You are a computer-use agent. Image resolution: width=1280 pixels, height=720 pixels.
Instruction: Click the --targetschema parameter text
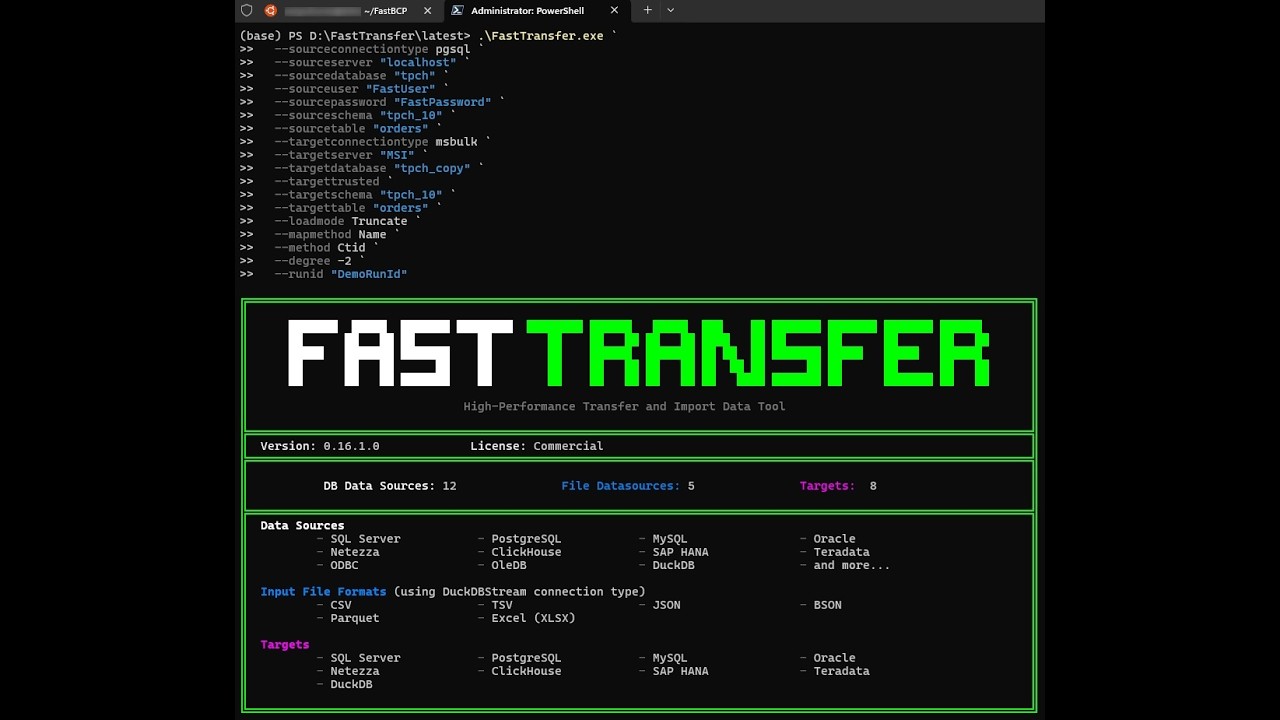323,195
